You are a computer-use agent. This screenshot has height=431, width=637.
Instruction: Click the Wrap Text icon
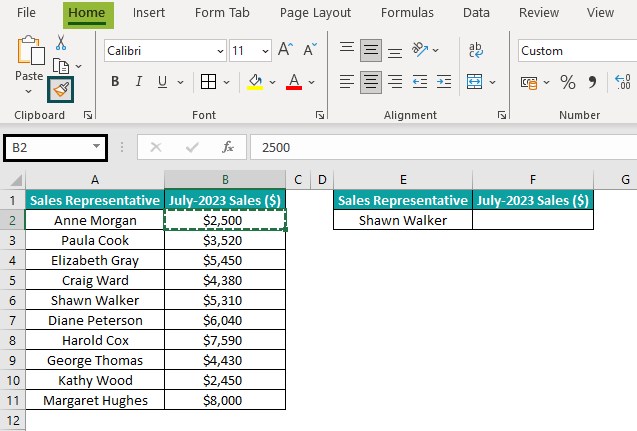point(476,50)
